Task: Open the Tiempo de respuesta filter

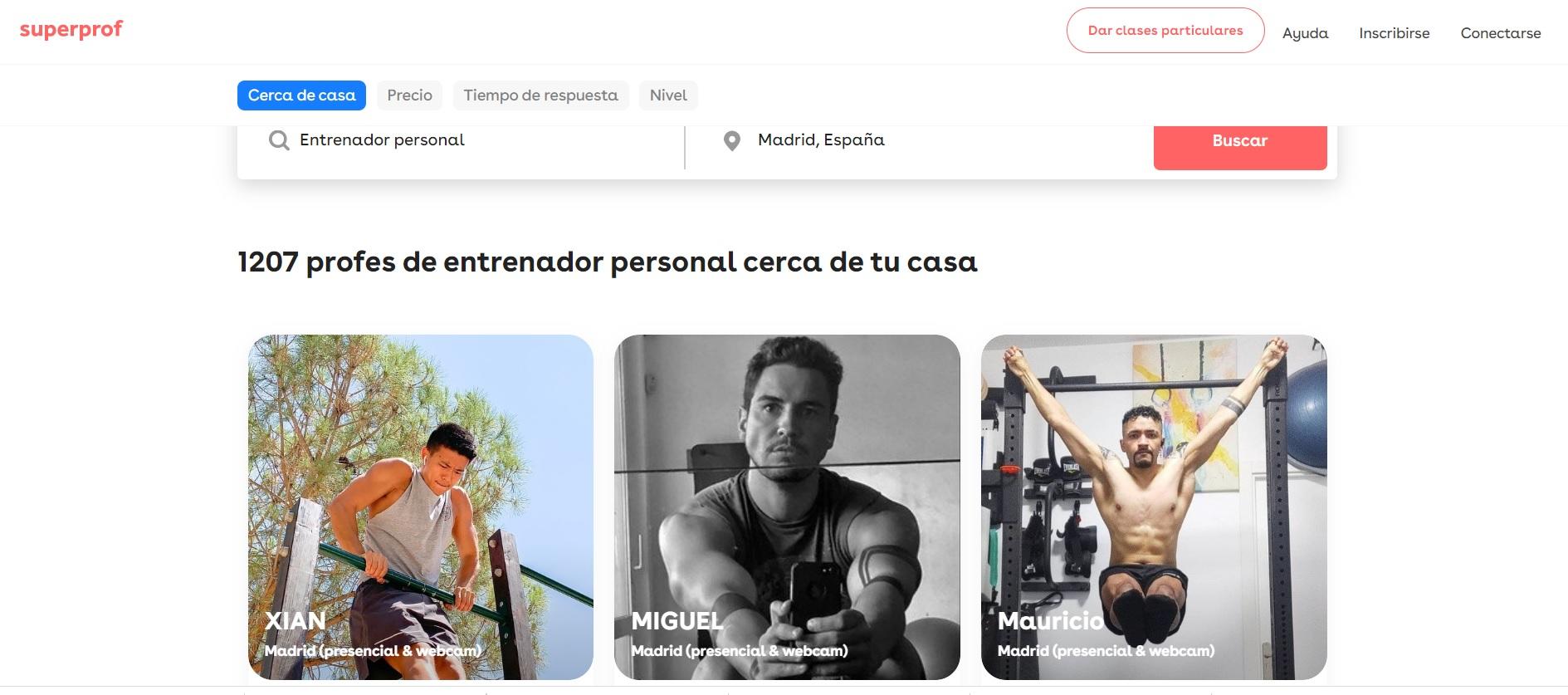Action: (x=540, y=95)
